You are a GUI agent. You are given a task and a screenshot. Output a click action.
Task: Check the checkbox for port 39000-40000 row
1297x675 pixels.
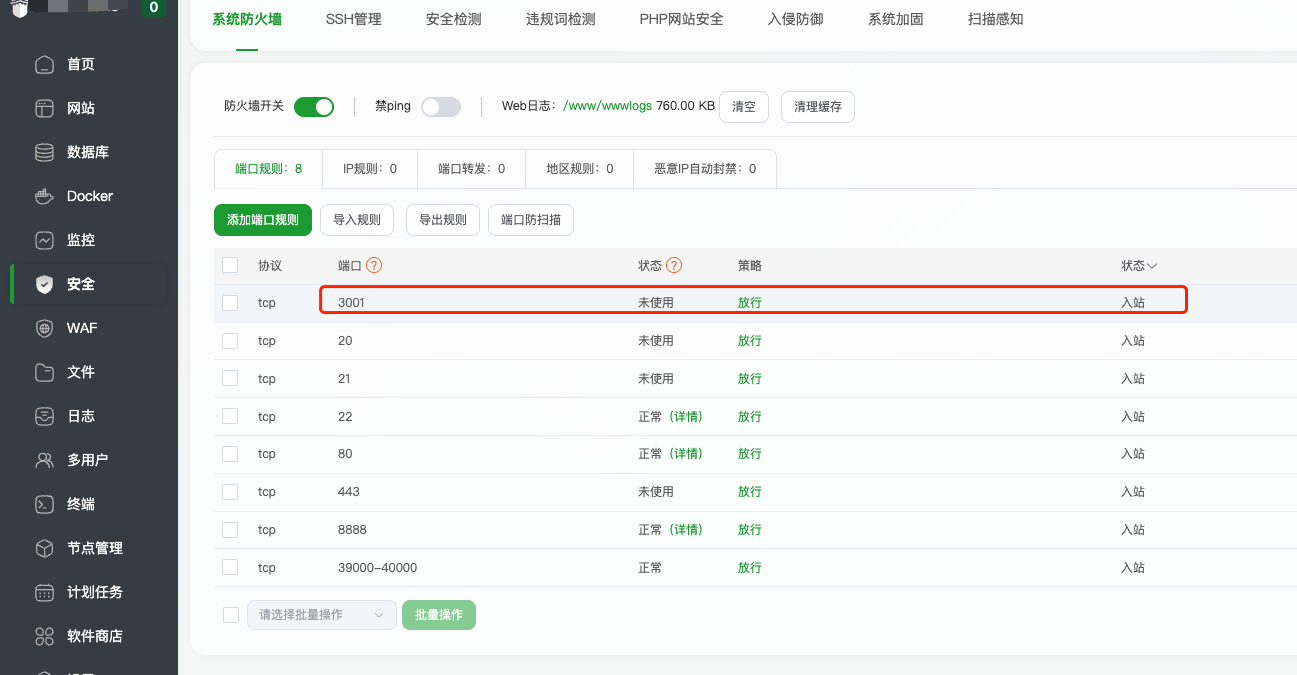(230, 567)
